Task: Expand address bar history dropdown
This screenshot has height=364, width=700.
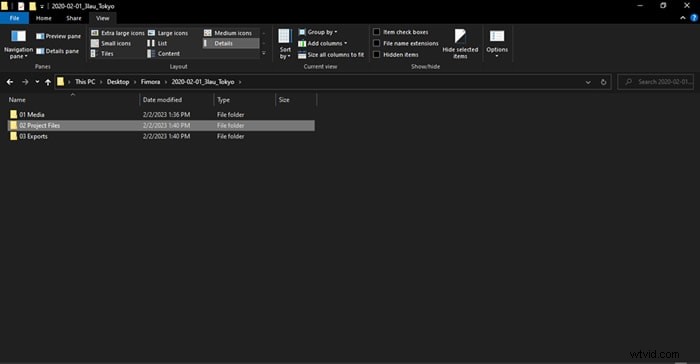Action: tap(588, 82)
